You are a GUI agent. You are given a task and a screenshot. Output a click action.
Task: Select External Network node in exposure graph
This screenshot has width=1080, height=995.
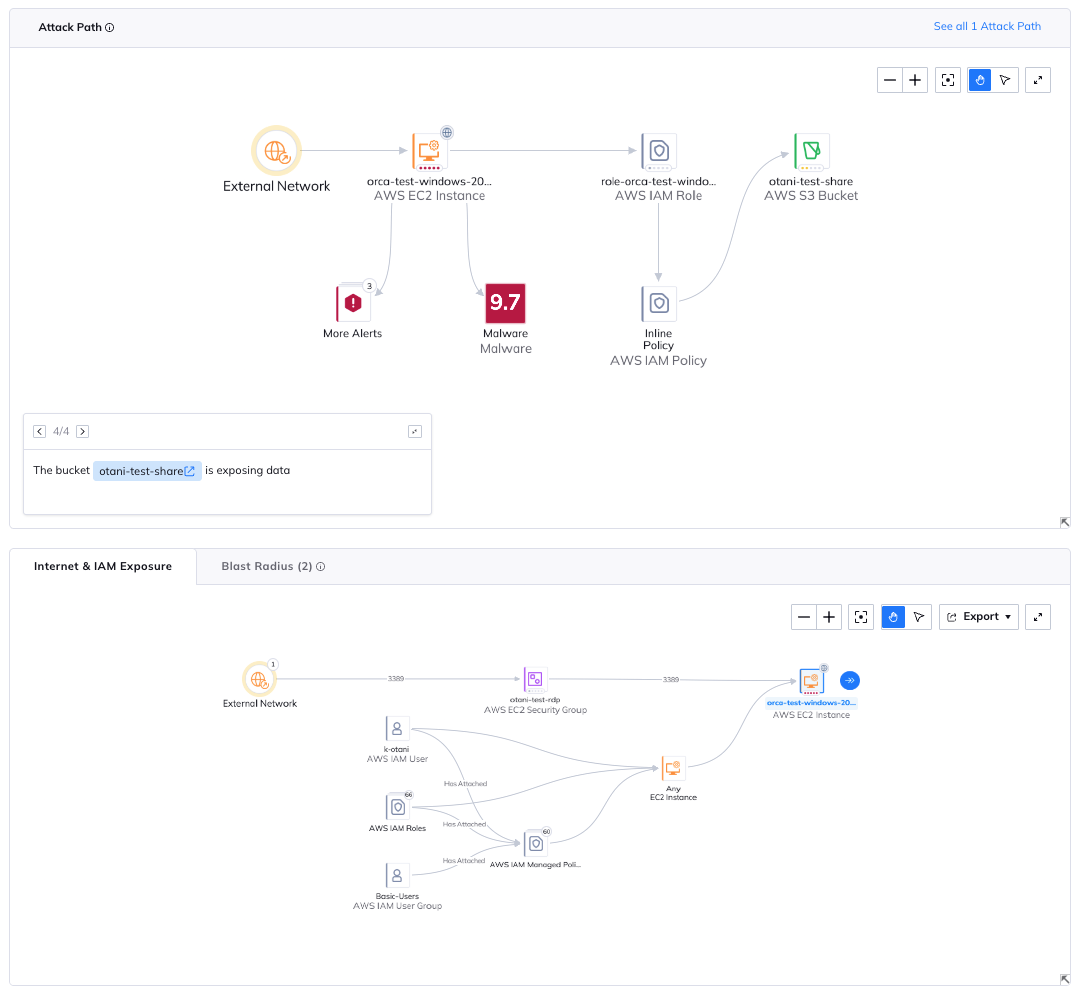click(x=259, y=680)
